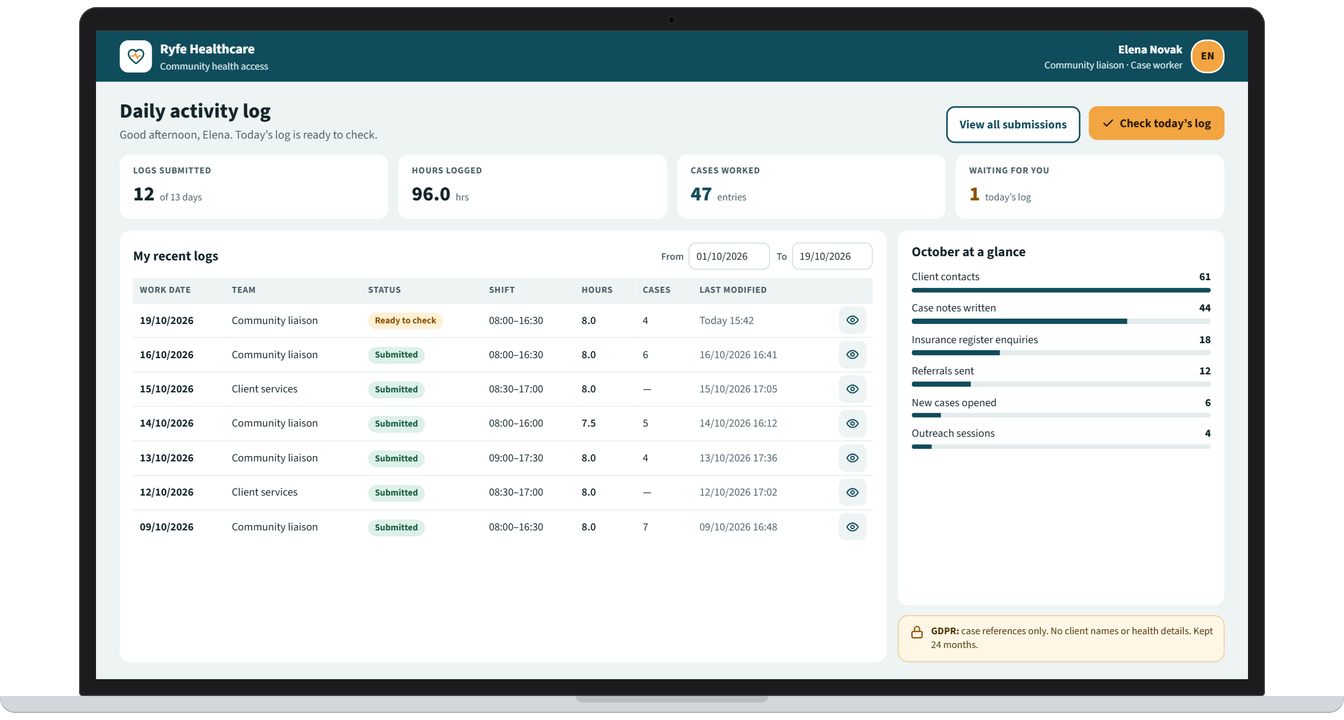The width and height of the screenshot is (1344, 720).
Task: View the 15/10/2026 log with eye icon
Action: click(852, 389)
